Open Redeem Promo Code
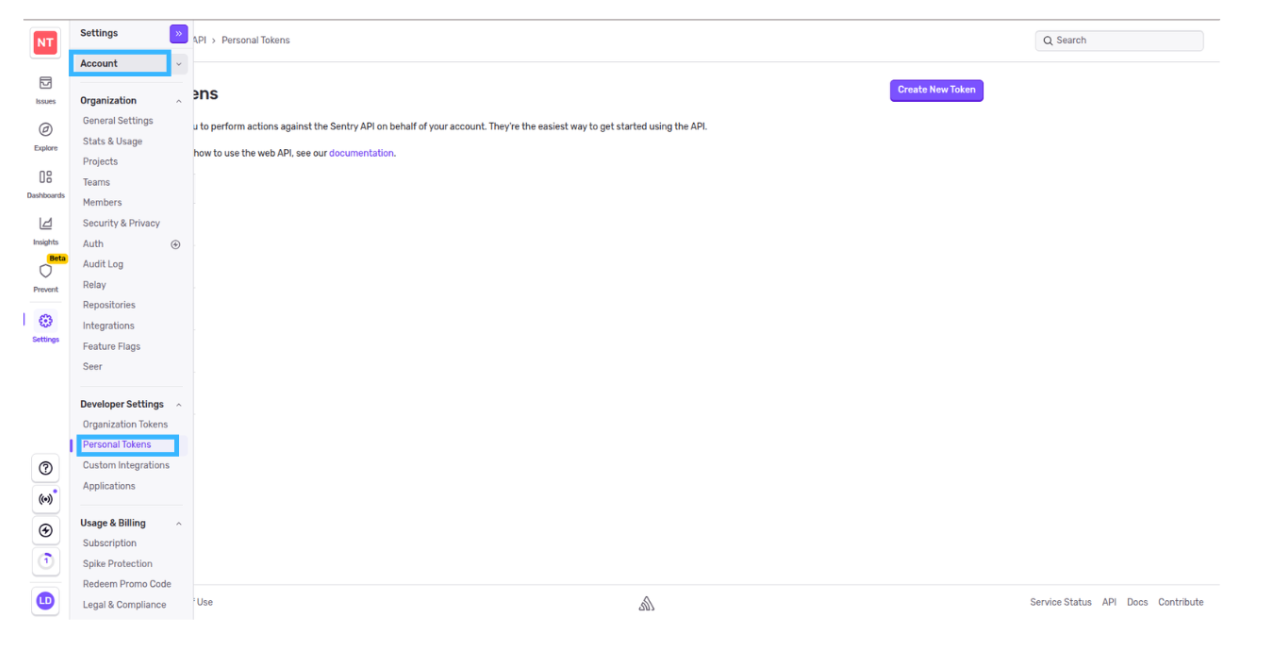1288x650 pixels. pyautogui.click(x=127, y=584)
